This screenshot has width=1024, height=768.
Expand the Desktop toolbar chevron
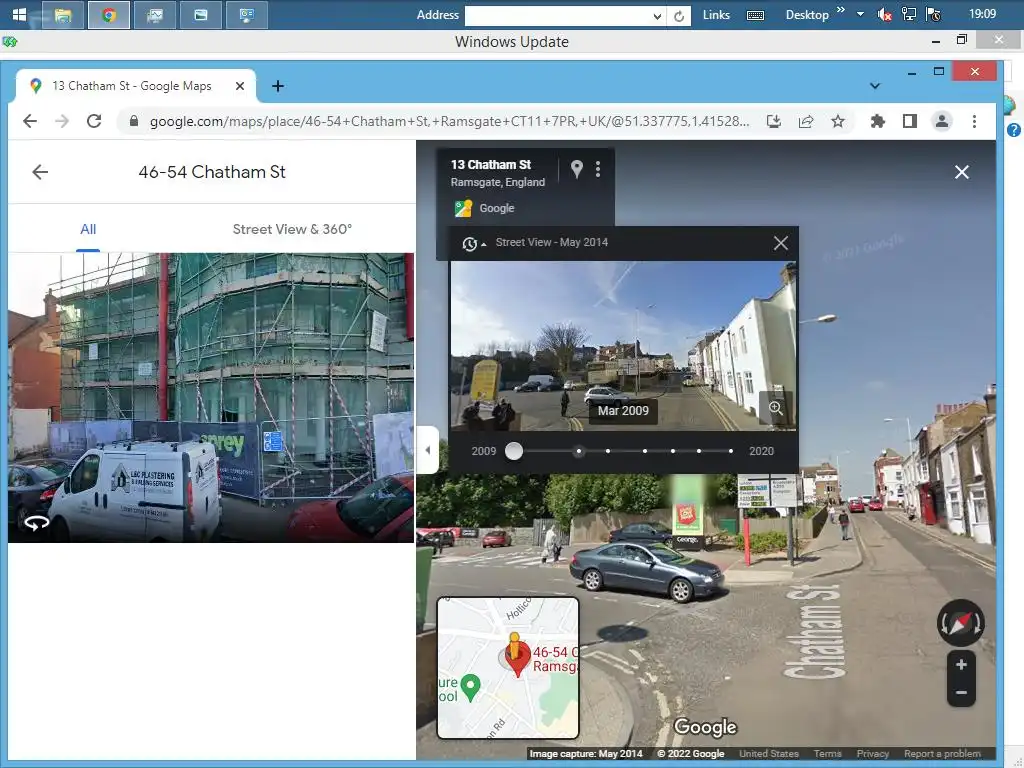click(x=840, y=10)
